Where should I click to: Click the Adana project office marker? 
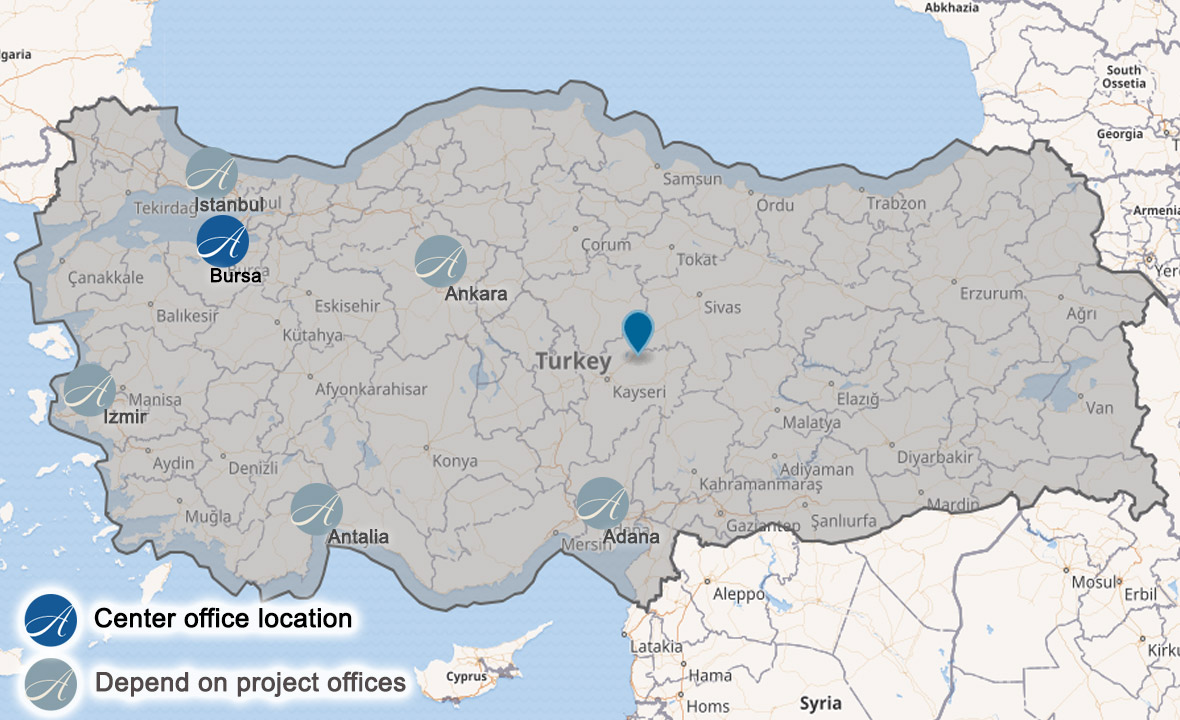pos(603,503)
